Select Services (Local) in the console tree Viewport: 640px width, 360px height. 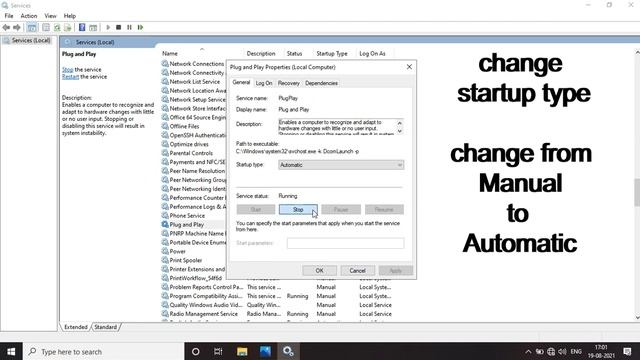coord(31,40)
